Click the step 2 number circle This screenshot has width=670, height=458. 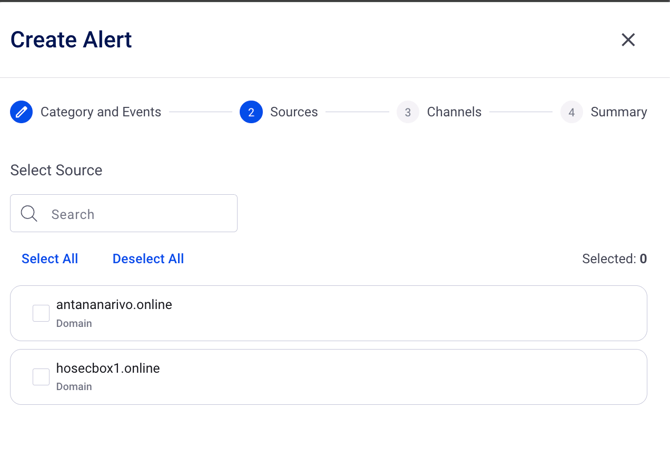(x=251, y=112)
